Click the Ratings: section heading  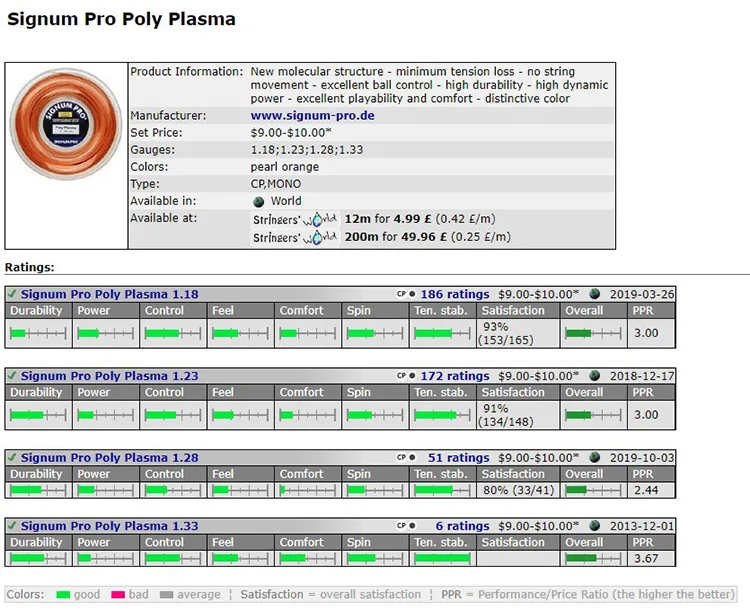(x=30, y=267)
